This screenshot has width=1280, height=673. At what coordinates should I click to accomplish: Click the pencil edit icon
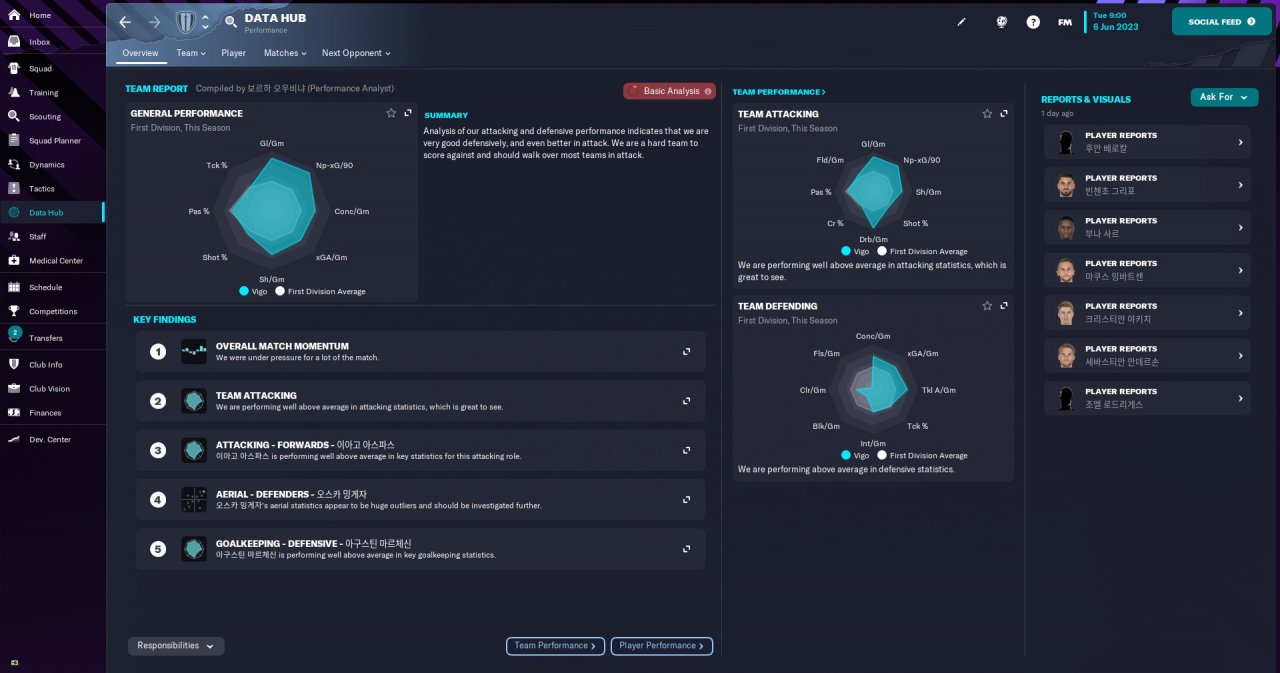coord(962,21)
